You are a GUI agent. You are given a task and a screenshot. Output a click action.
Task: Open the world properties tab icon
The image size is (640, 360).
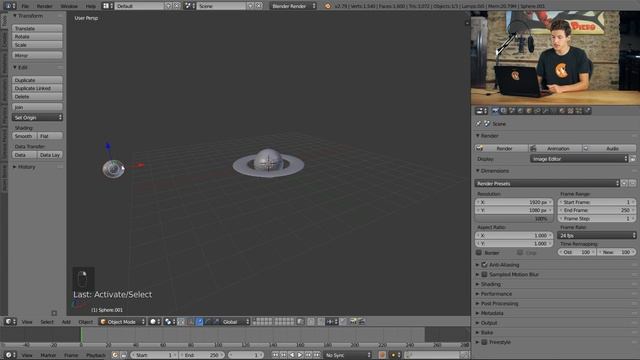520,111
